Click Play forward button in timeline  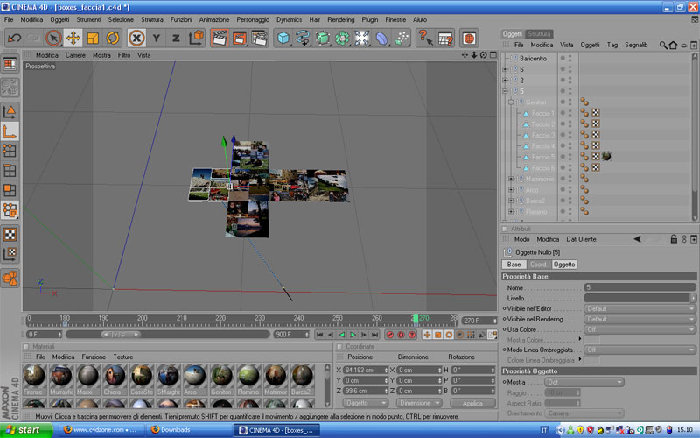353,334
